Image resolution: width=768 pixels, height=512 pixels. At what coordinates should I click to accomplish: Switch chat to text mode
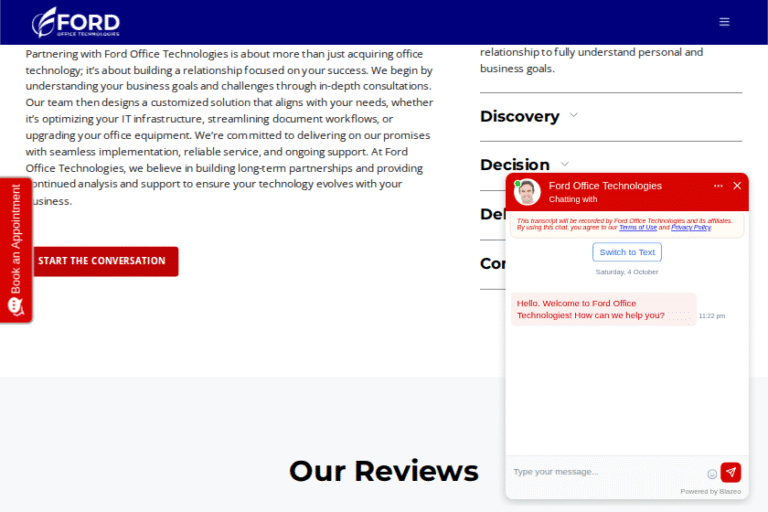click(x=627, y=252)
